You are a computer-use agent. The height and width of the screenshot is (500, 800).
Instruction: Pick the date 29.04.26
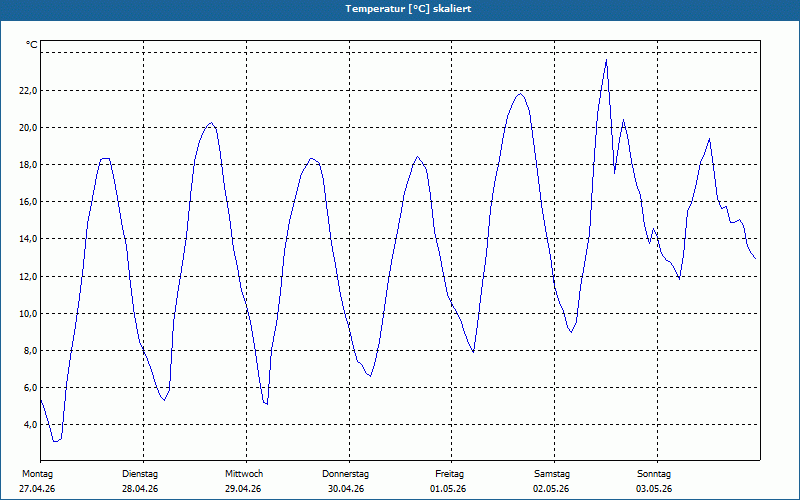pyautogui.click(x=243, y=489)
